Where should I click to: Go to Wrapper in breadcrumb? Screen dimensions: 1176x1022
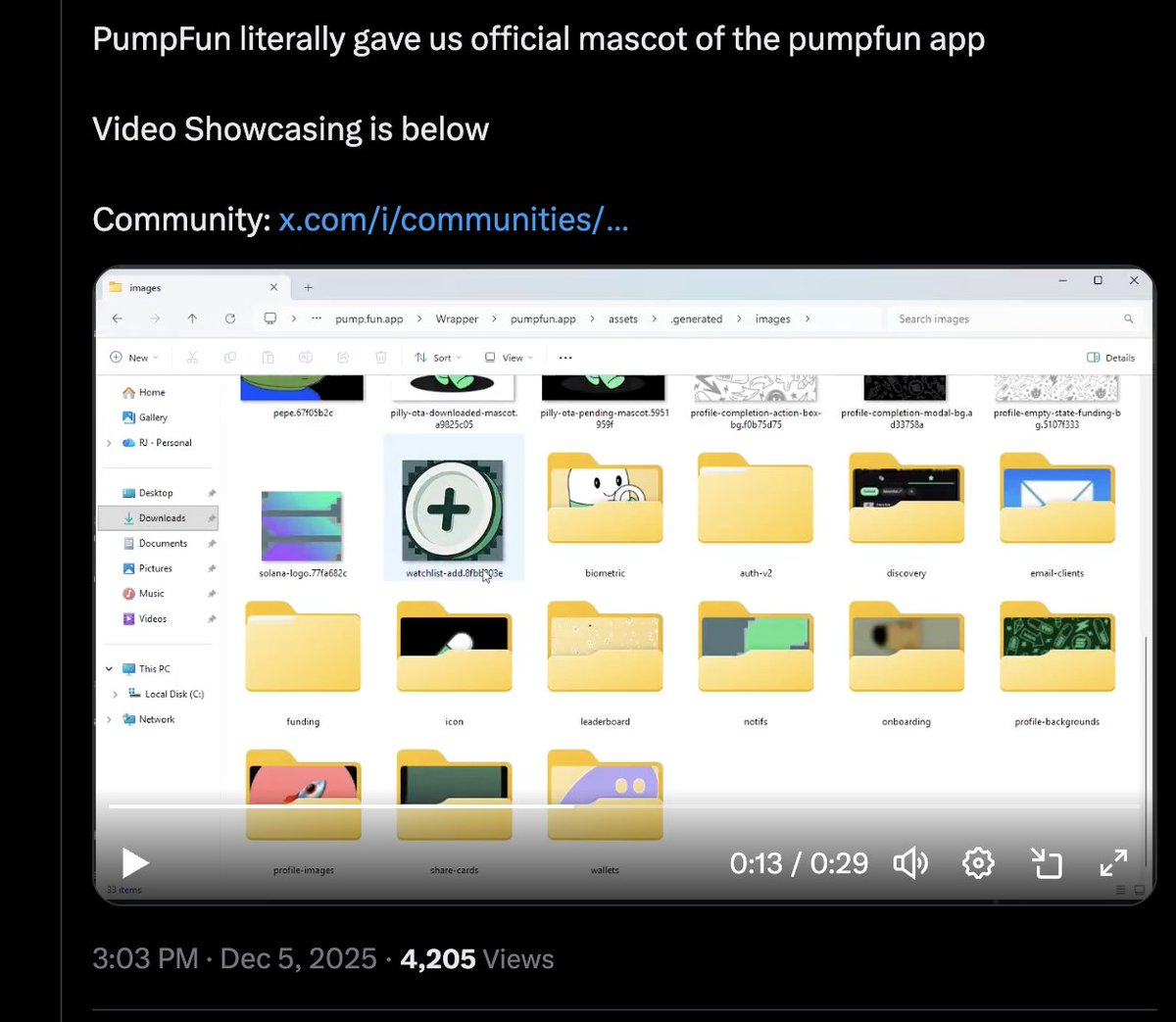(457, 318)
